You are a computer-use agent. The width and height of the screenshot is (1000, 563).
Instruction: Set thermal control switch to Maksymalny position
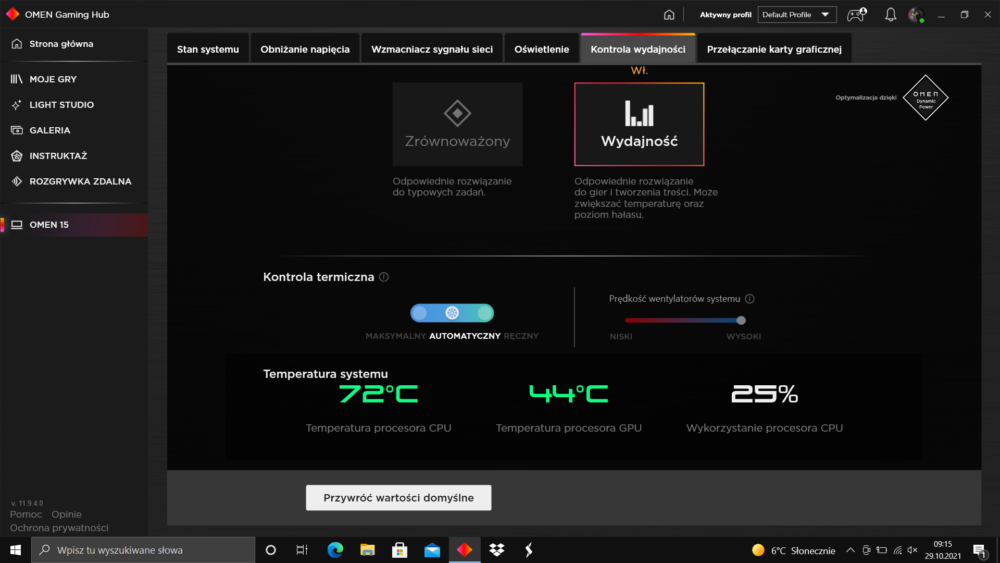click(420, 313)
